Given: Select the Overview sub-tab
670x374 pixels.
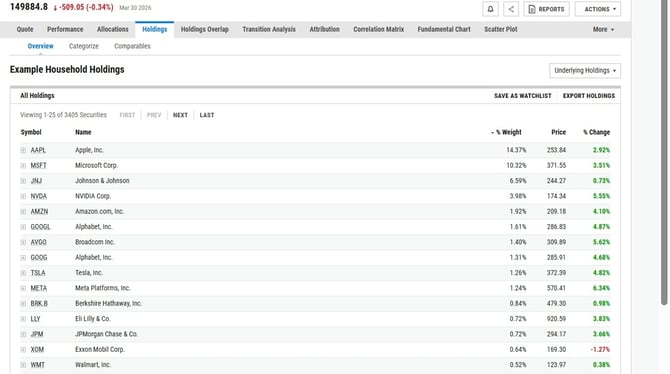Looking at the screenshot, I should pyautogui.click(x=41, y=46).
